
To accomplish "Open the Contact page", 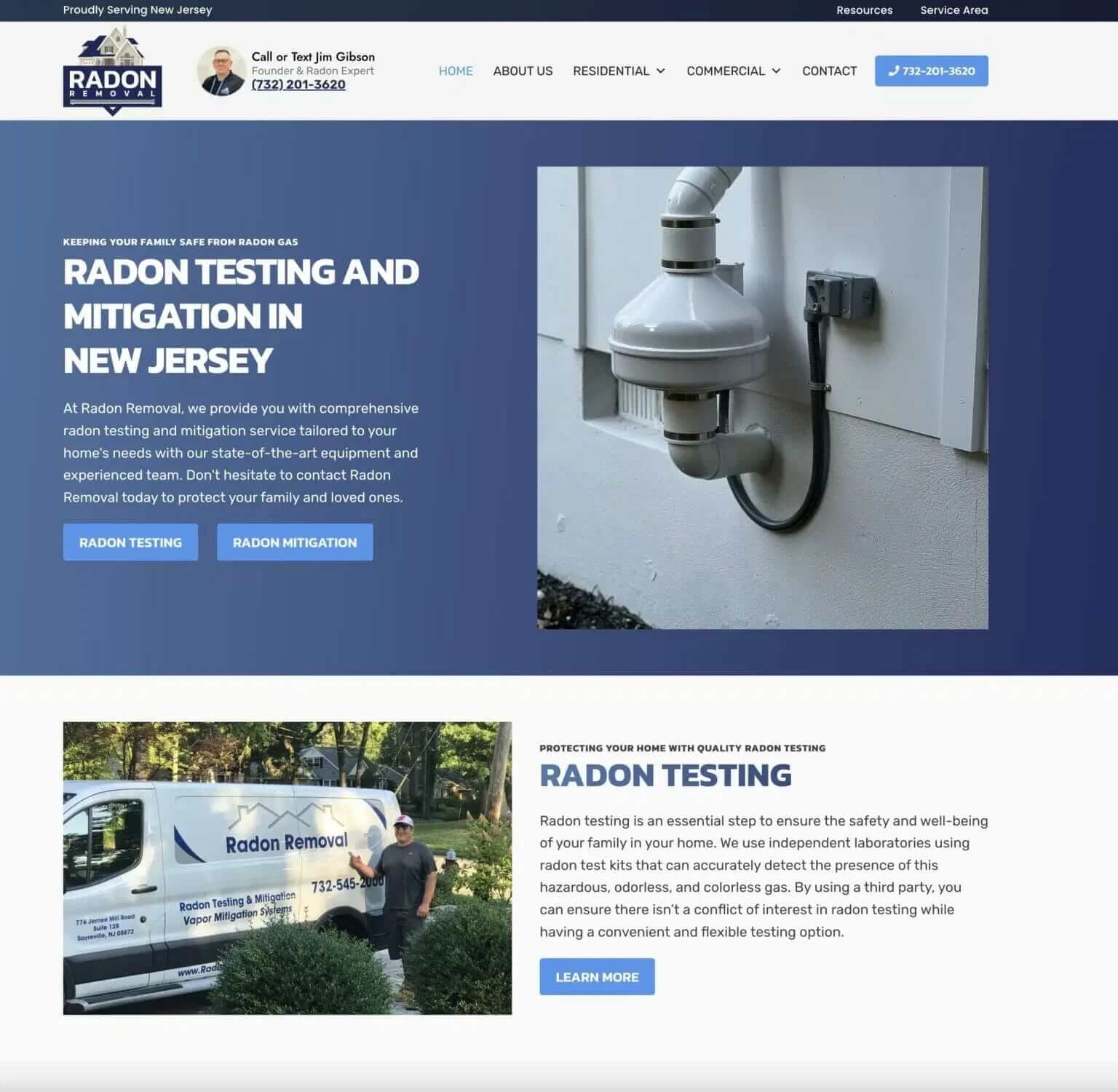I will (x=829, y=71).
